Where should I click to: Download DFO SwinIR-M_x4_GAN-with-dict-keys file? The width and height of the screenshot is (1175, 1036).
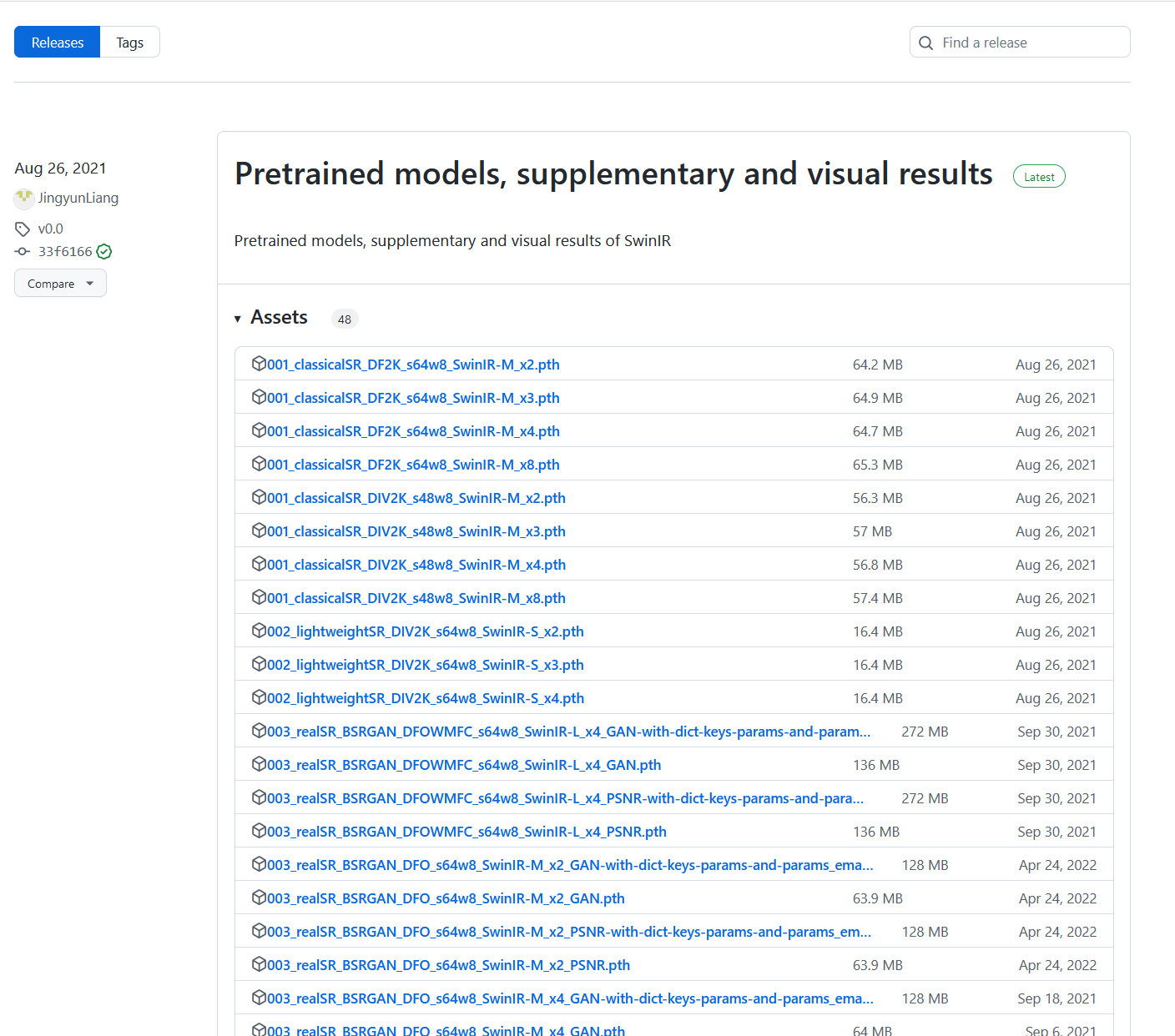(570, 998)
